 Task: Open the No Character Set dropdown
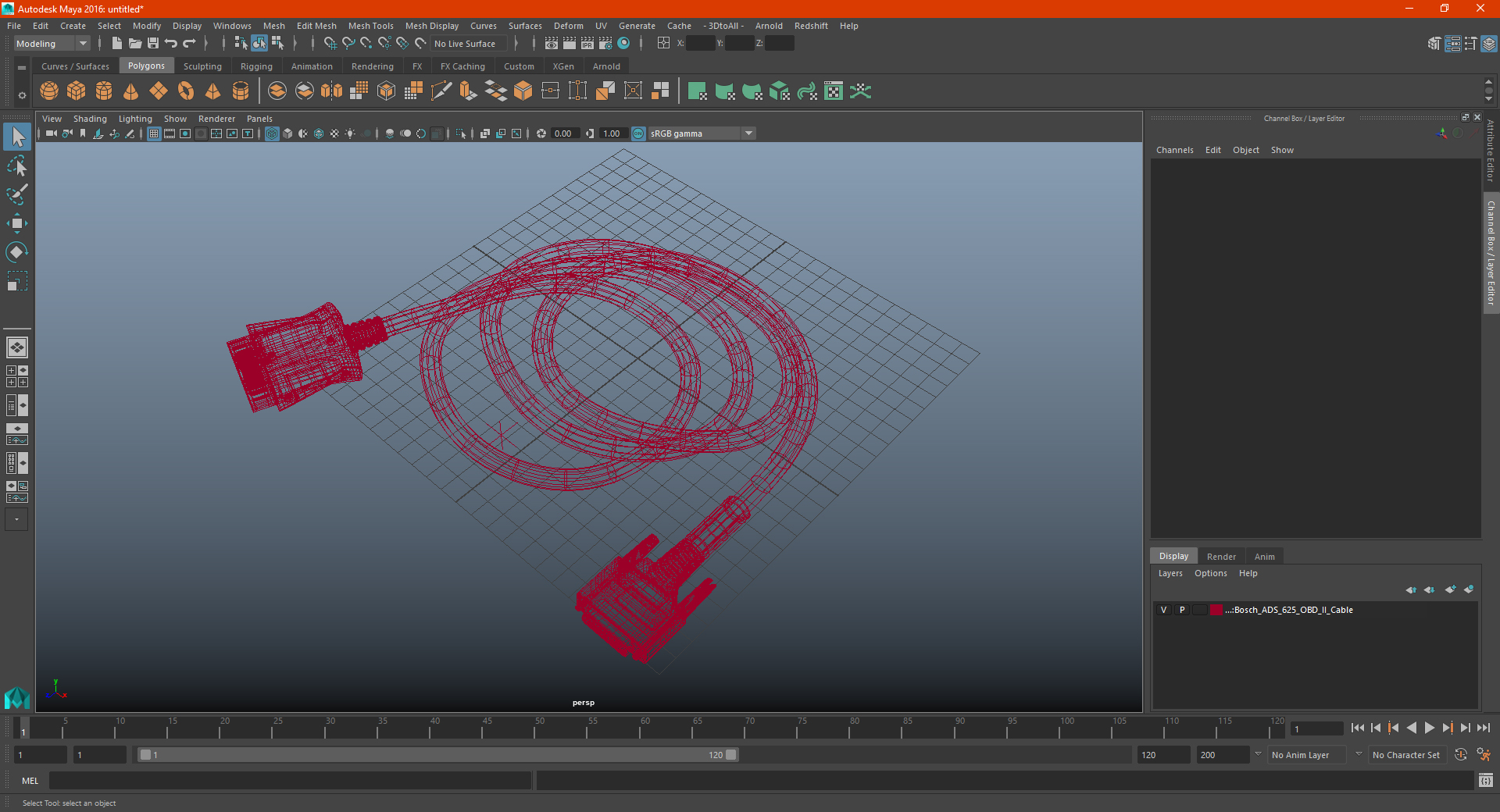click(1406, 755)
